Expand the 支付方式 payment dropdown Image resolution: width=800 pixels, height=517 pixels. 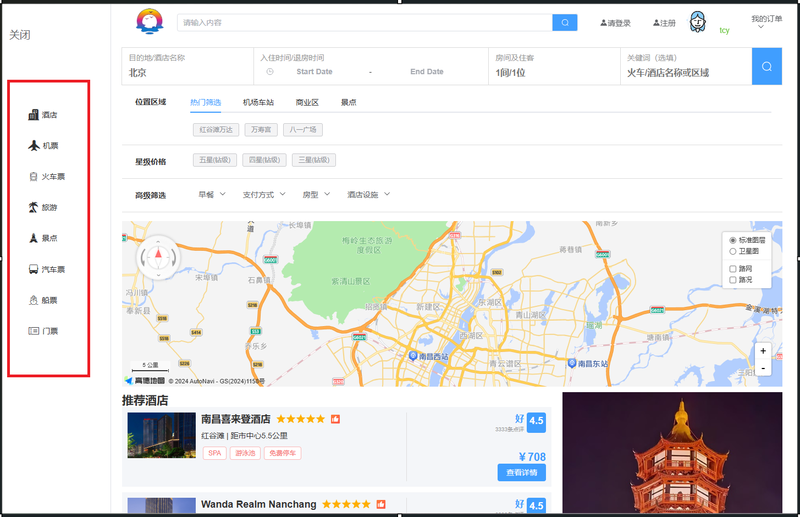tap(264, 194)
